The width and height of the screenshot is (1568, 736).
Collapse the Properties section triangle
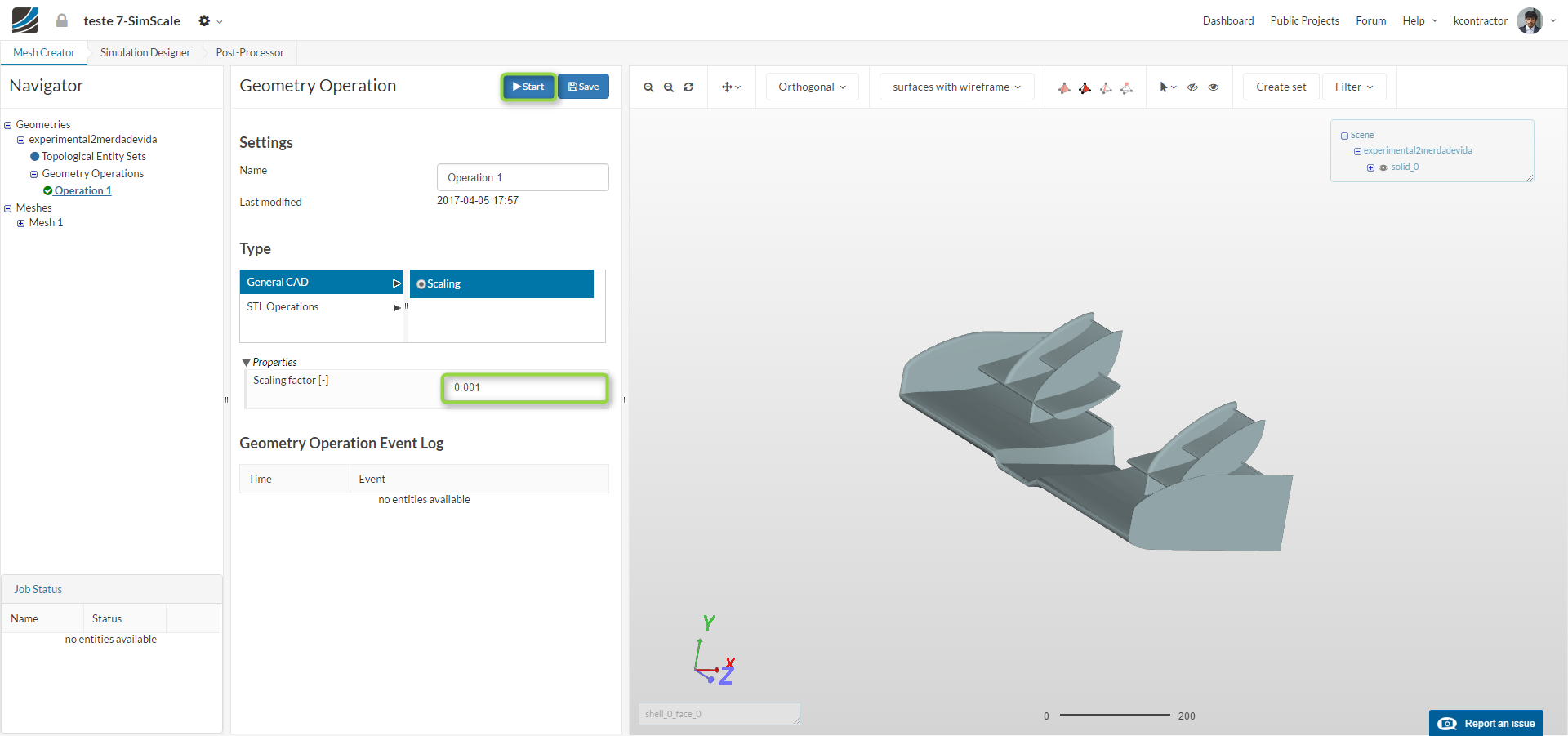pos(246,362)
